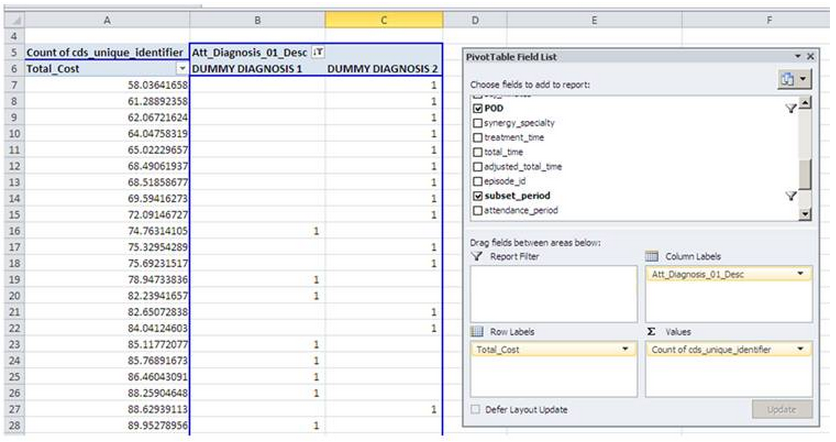
Task: Open Att_Diagnosis_01_Desc dropdown in Column Labels area
Action: tap(800, 274)
